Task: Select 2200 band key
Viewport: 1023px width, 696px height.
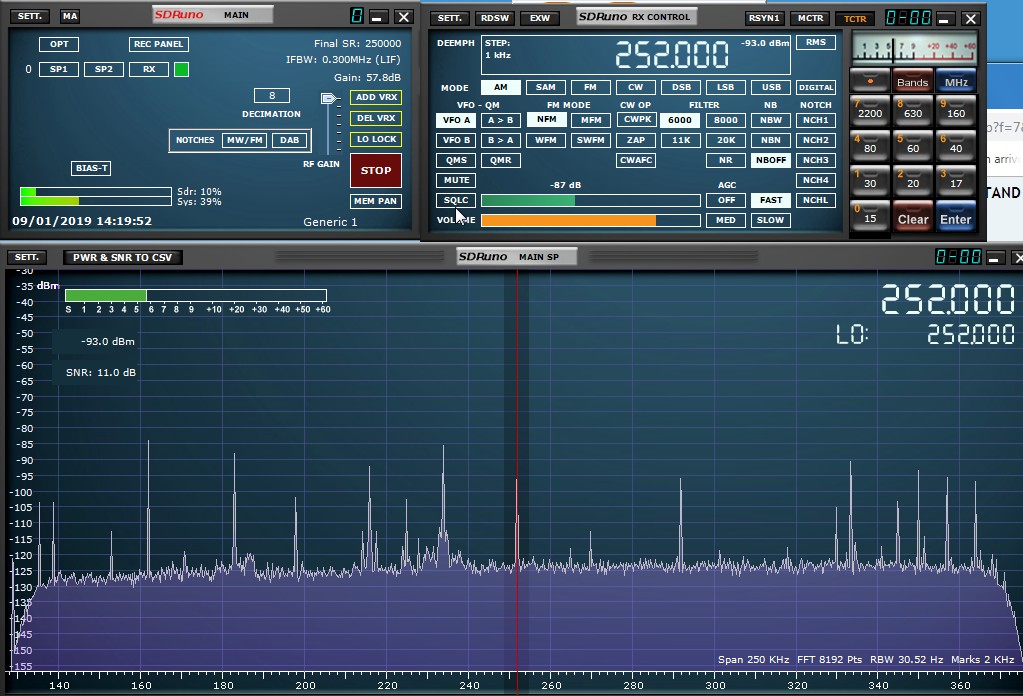Action: click(x=870, y=112)
